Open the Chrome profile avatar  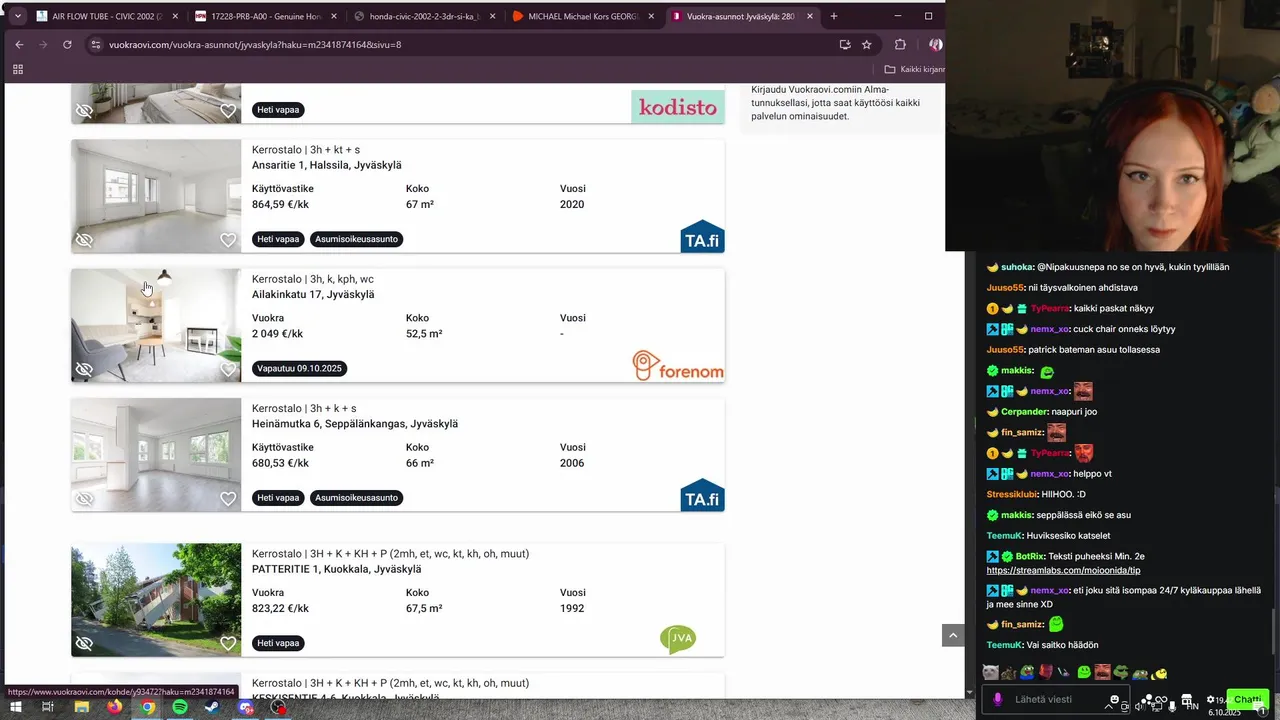tap(935, 44)
